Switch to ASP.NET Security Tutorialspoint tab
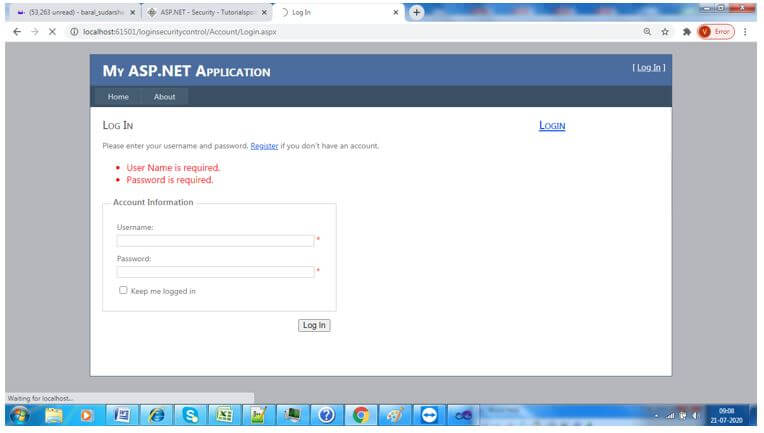 tap(207, 12)
